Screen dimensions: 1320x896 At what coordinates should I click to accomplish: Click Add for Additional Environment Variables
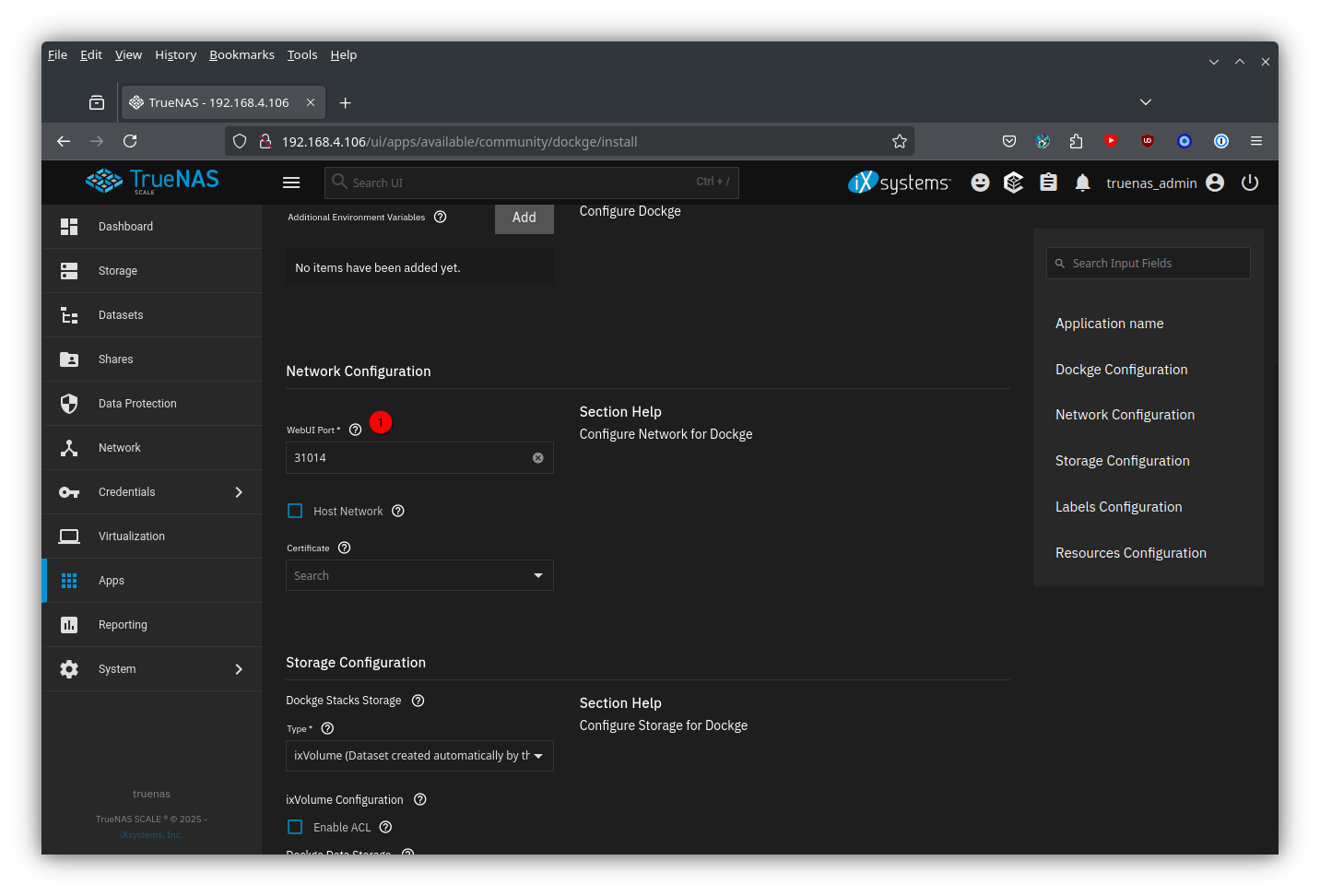(x=524, y=218)
